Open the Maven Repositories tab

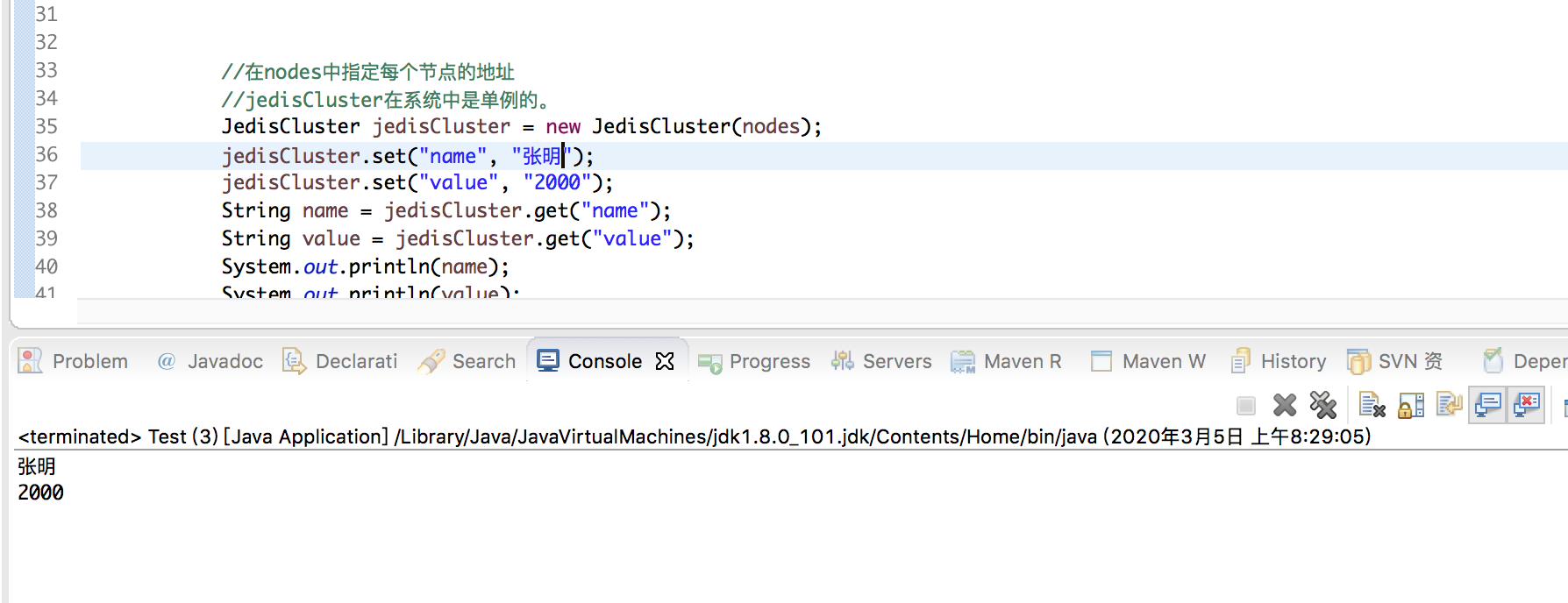coord(1007,361)
